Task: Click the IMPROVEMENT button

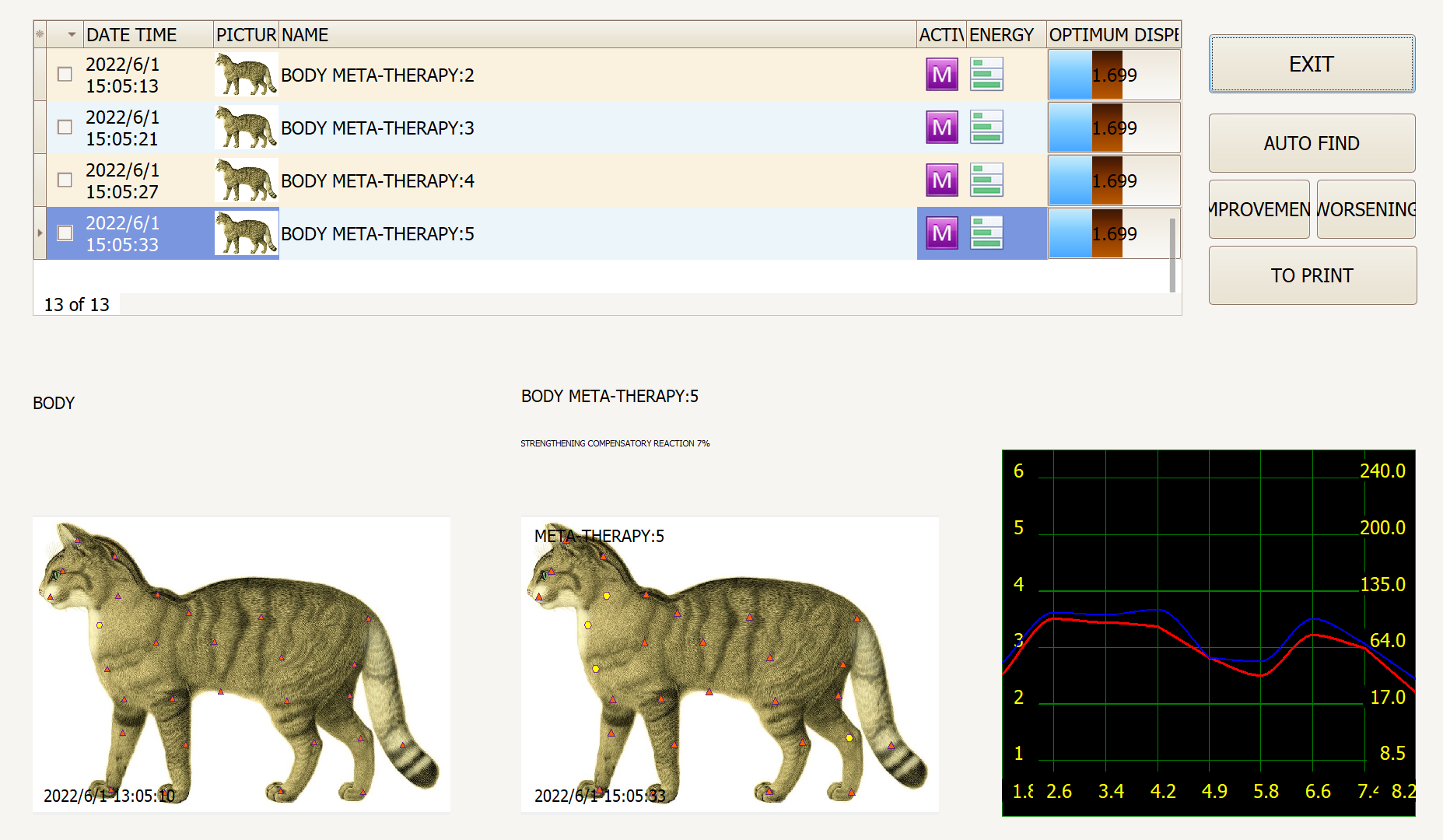Action: [x=1259, y=209]
